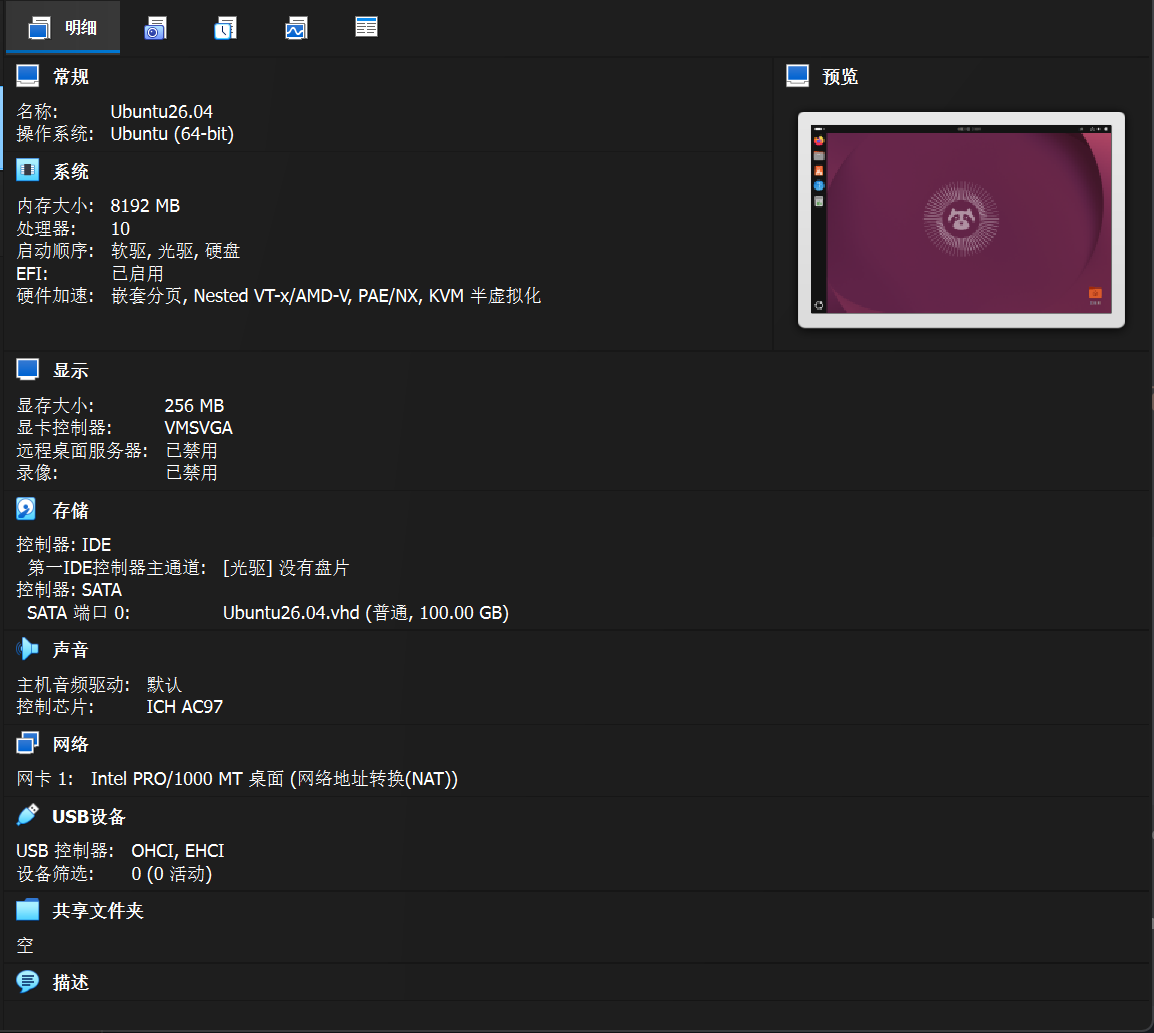Click the shared folders value 空
Screen dimensions: 1154x1033
25,945
